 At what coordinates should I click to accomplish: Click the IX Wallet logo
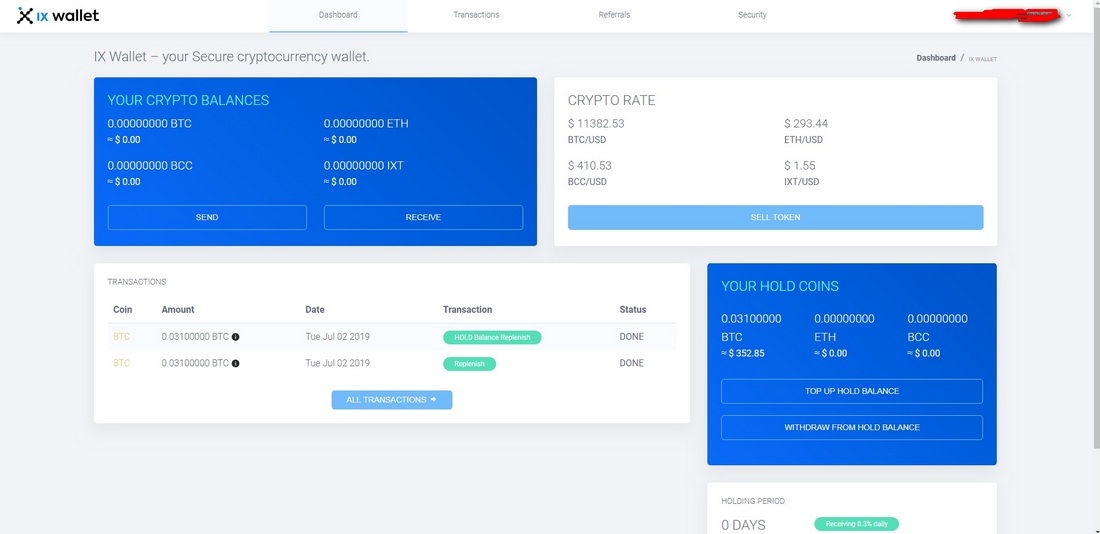tap(58, 15)
